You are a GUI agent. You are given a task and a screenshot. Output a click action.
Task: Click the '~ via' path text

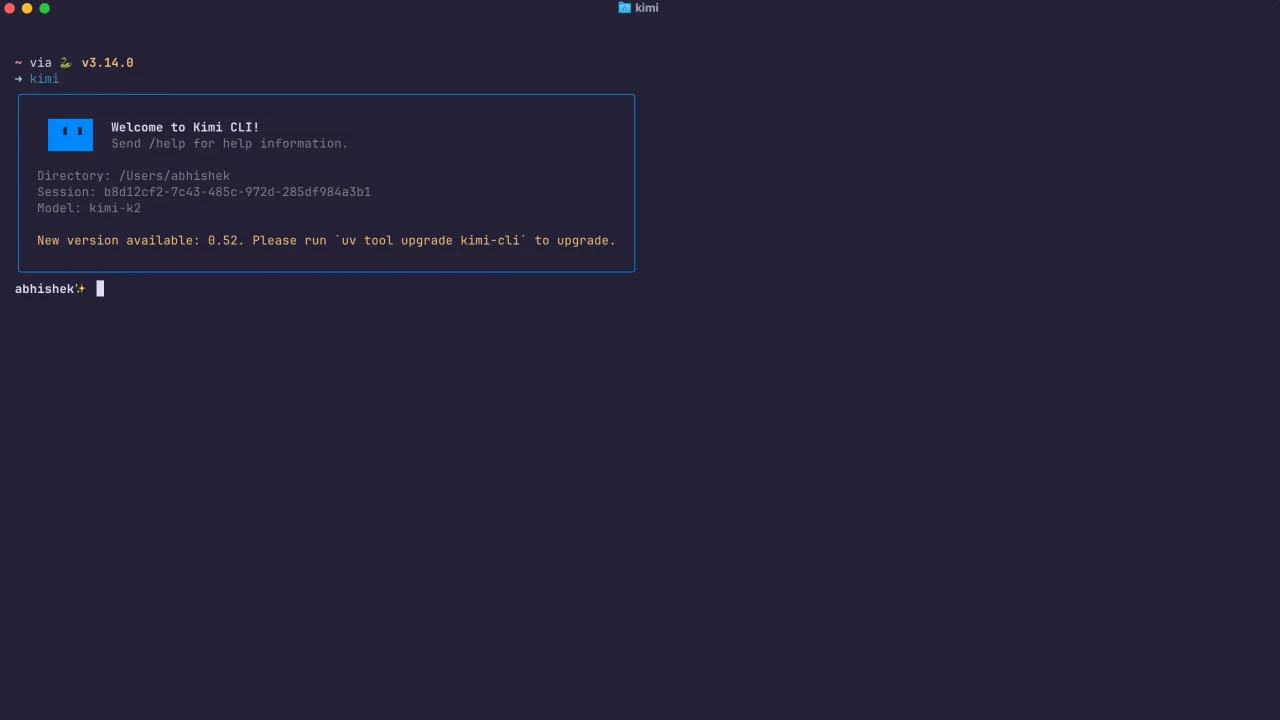pos(33,63)
